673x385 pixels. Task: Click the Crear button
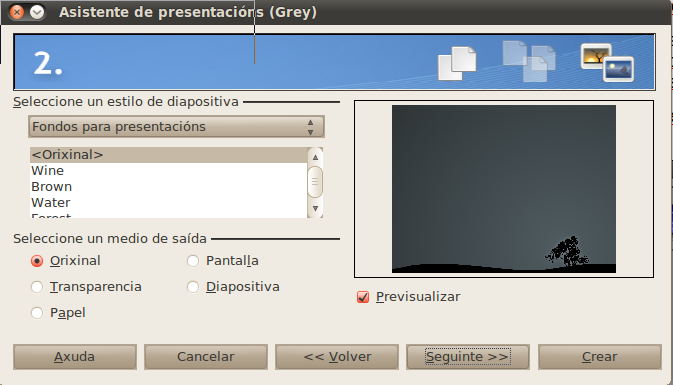[600, 357]
